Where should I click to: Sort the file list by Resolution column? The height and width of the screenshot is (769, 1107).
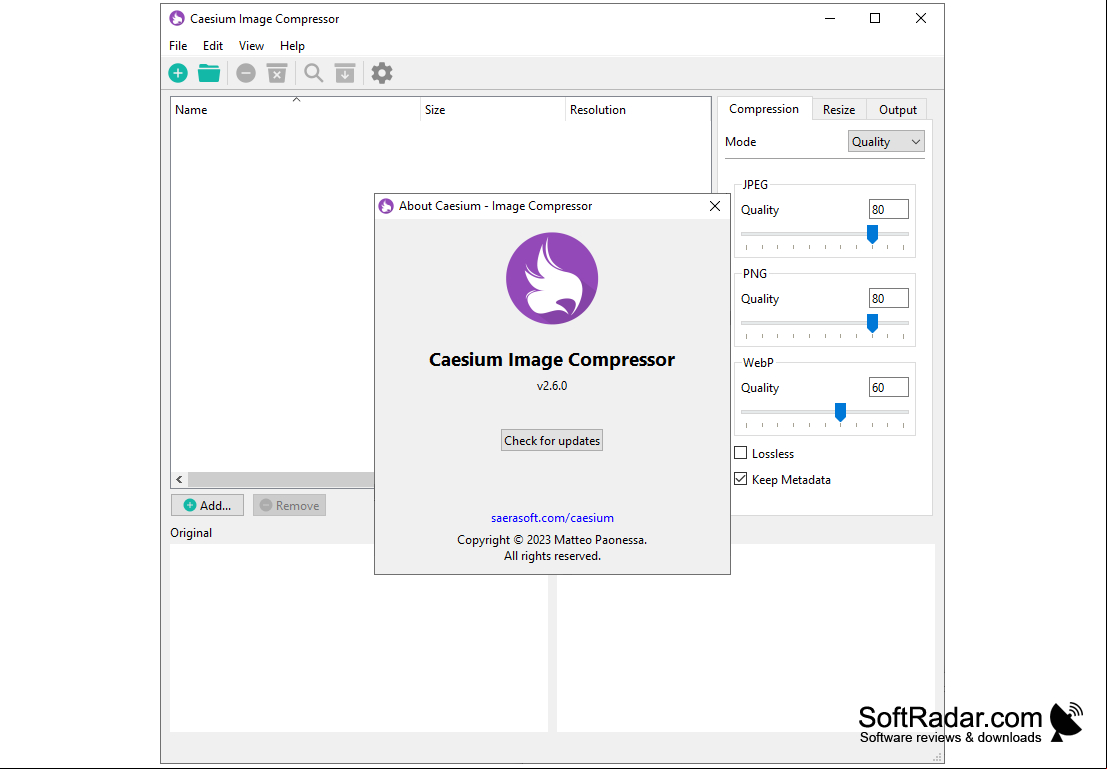[638, 109]
